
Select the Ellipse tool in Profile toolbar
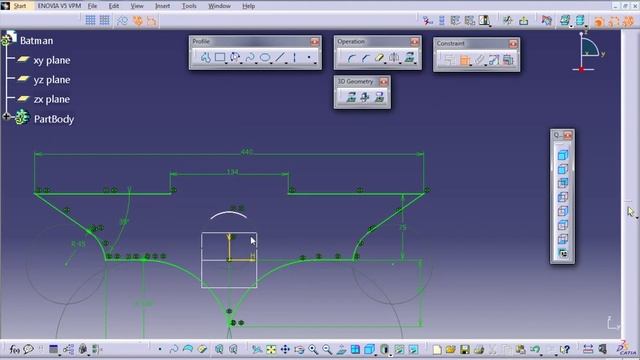click(265, 58)
